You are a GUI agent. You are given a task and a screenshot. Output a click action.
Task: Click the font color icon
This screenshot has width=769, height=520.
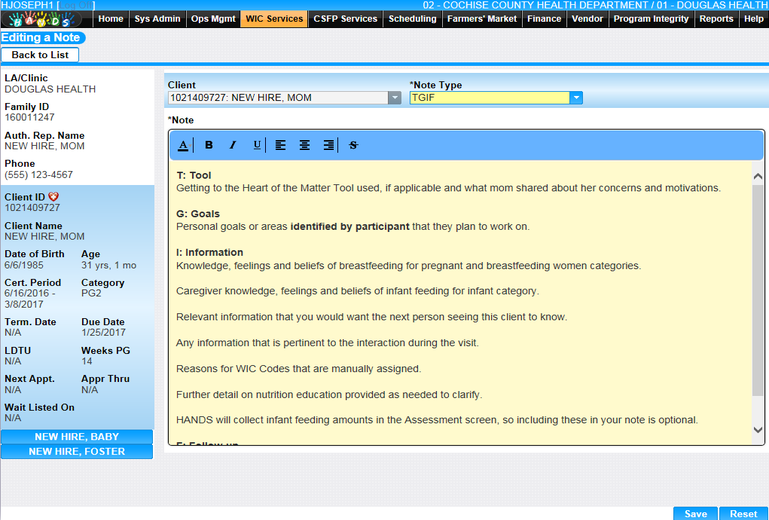183,145
